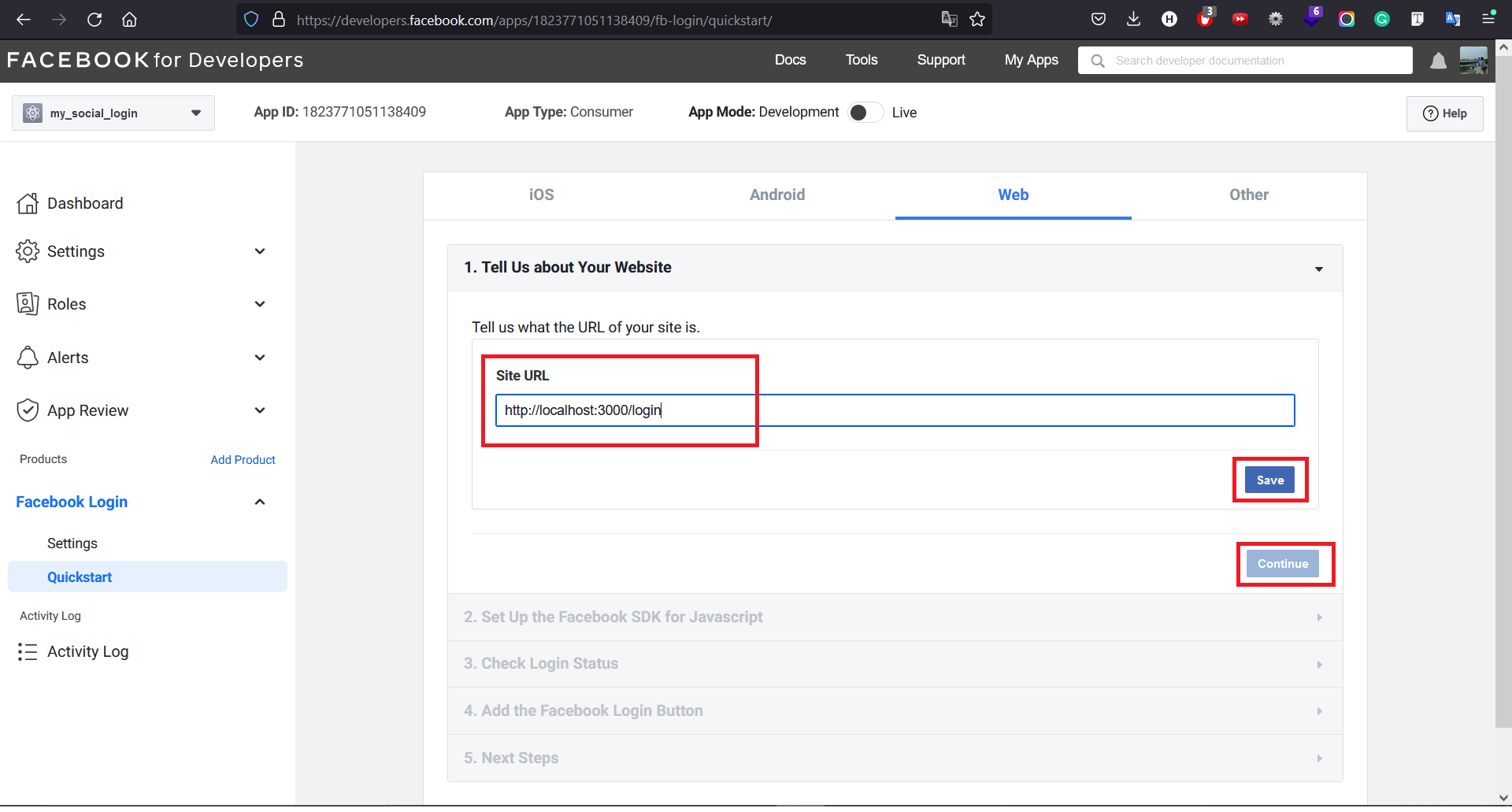1512x812 pixels.
Task: Expand step 5 Next Steps
Action: tap(895, 758)
